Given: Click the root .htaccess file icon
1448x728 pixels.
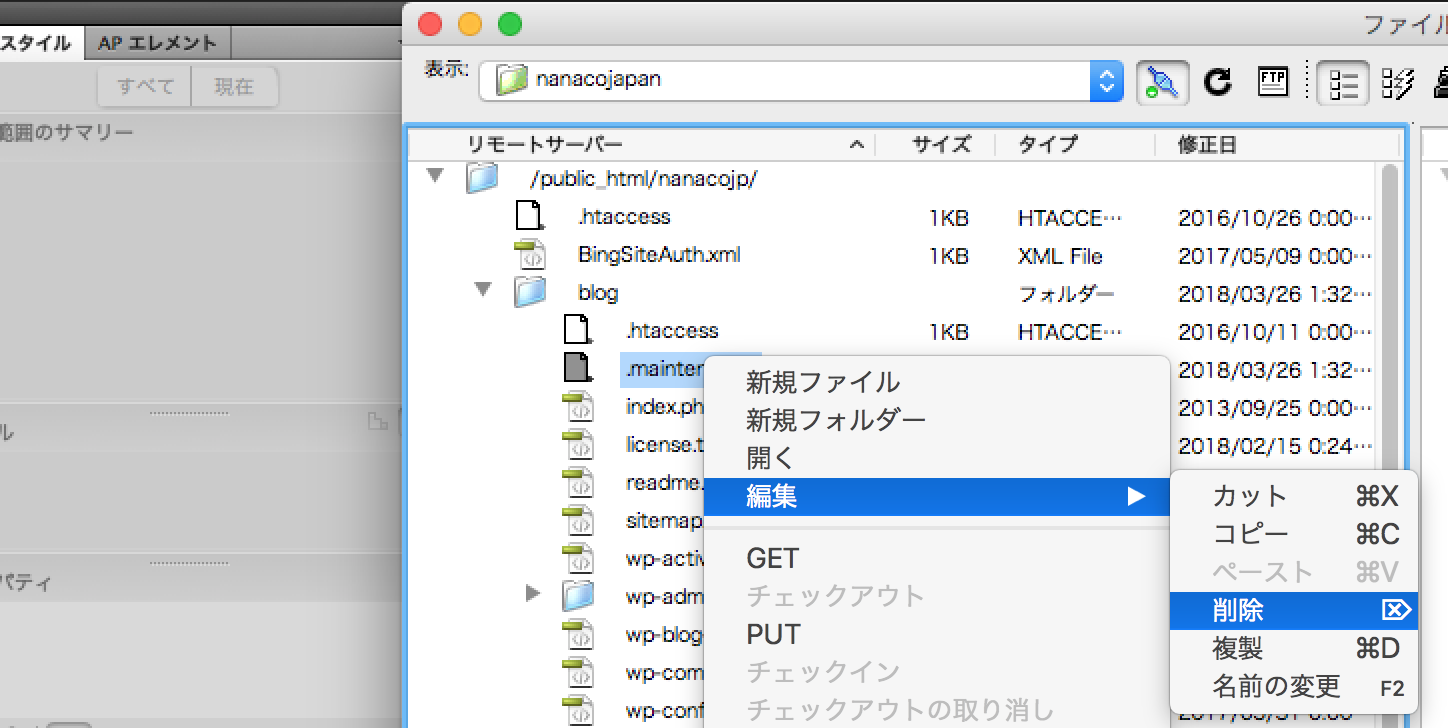Looking at the screenshot, I should (529, 216).
